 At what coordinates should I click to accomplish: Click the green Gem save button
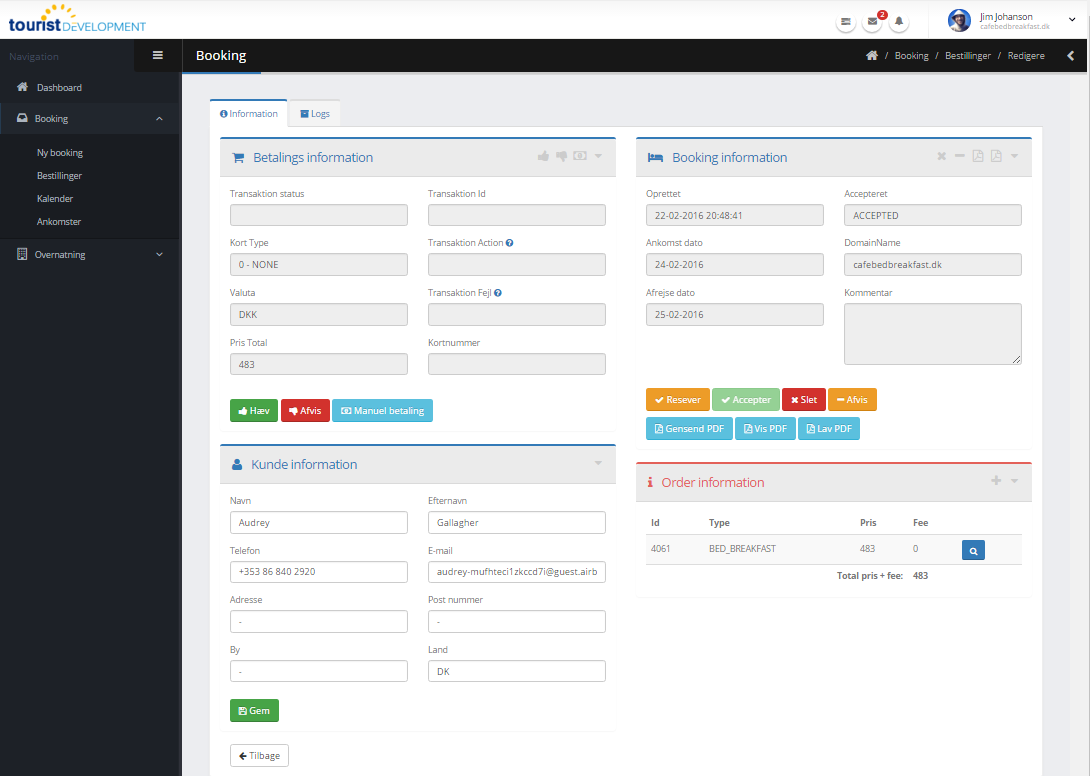click(254, 711)
